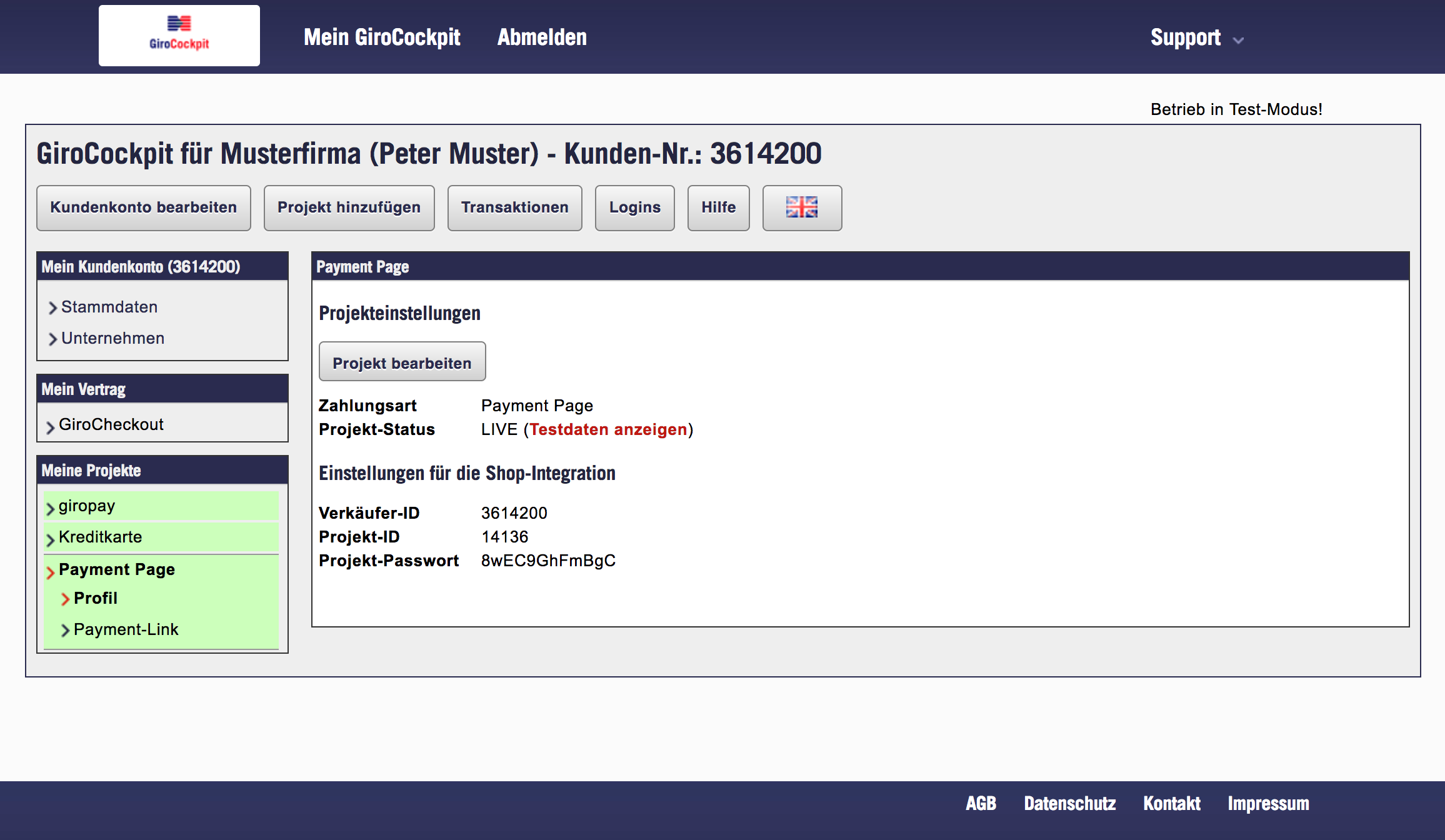
Task: Open Unternehmen sidebar entry
Action: 112,338
